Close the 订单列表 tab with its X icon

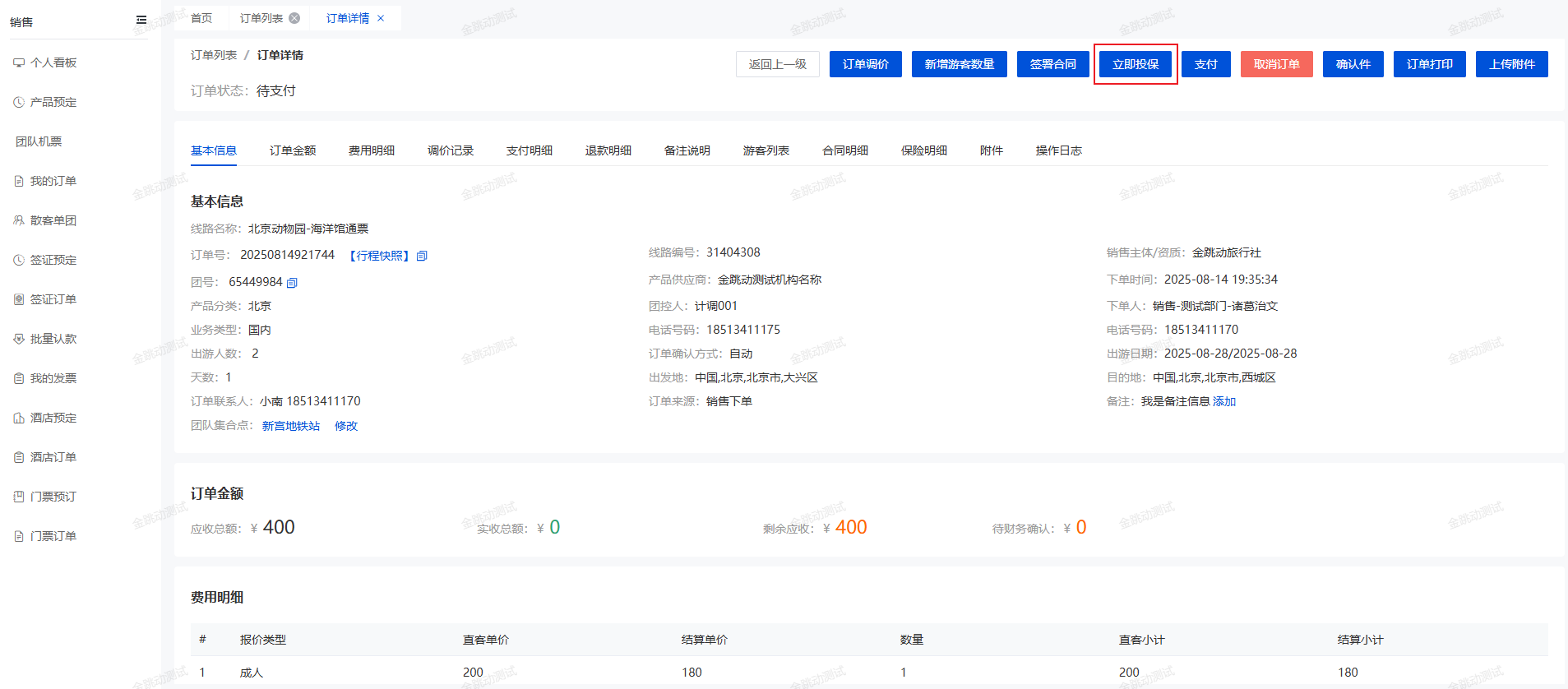[294, 18]
